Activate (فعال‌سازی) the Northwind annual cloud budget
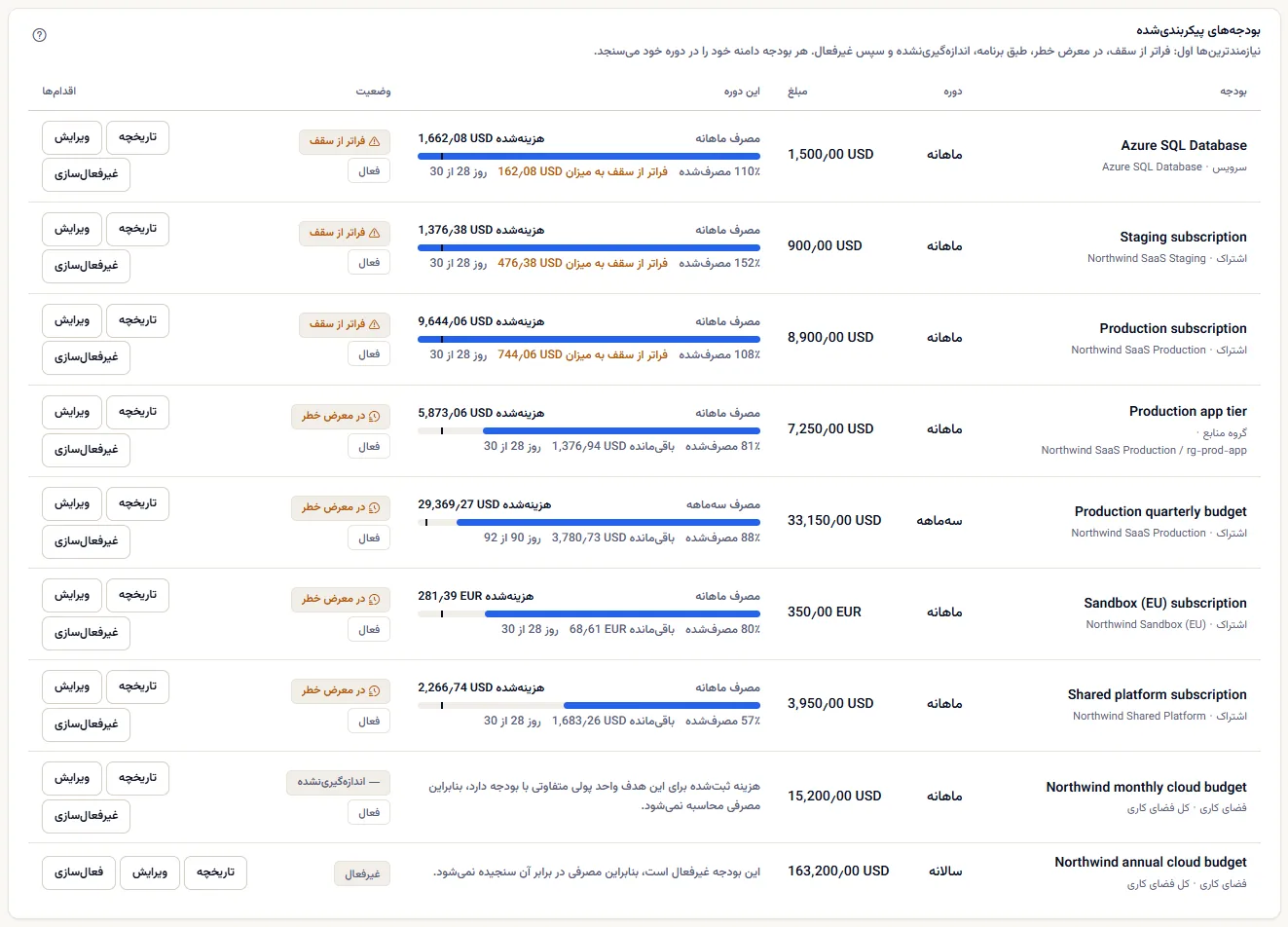1288x927 pixels. 79,872
